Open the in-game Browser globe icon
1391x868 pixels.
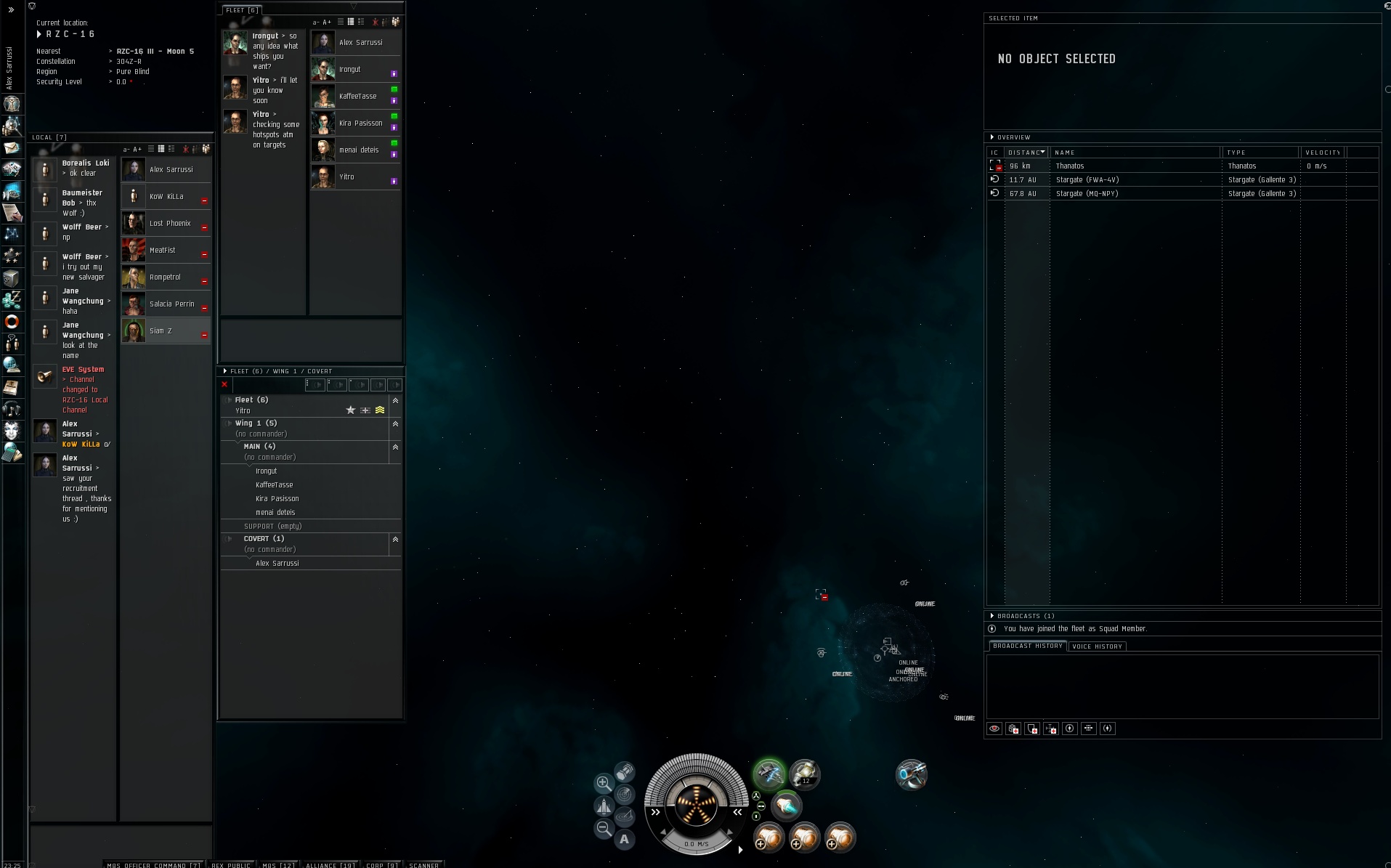(12, 365)
